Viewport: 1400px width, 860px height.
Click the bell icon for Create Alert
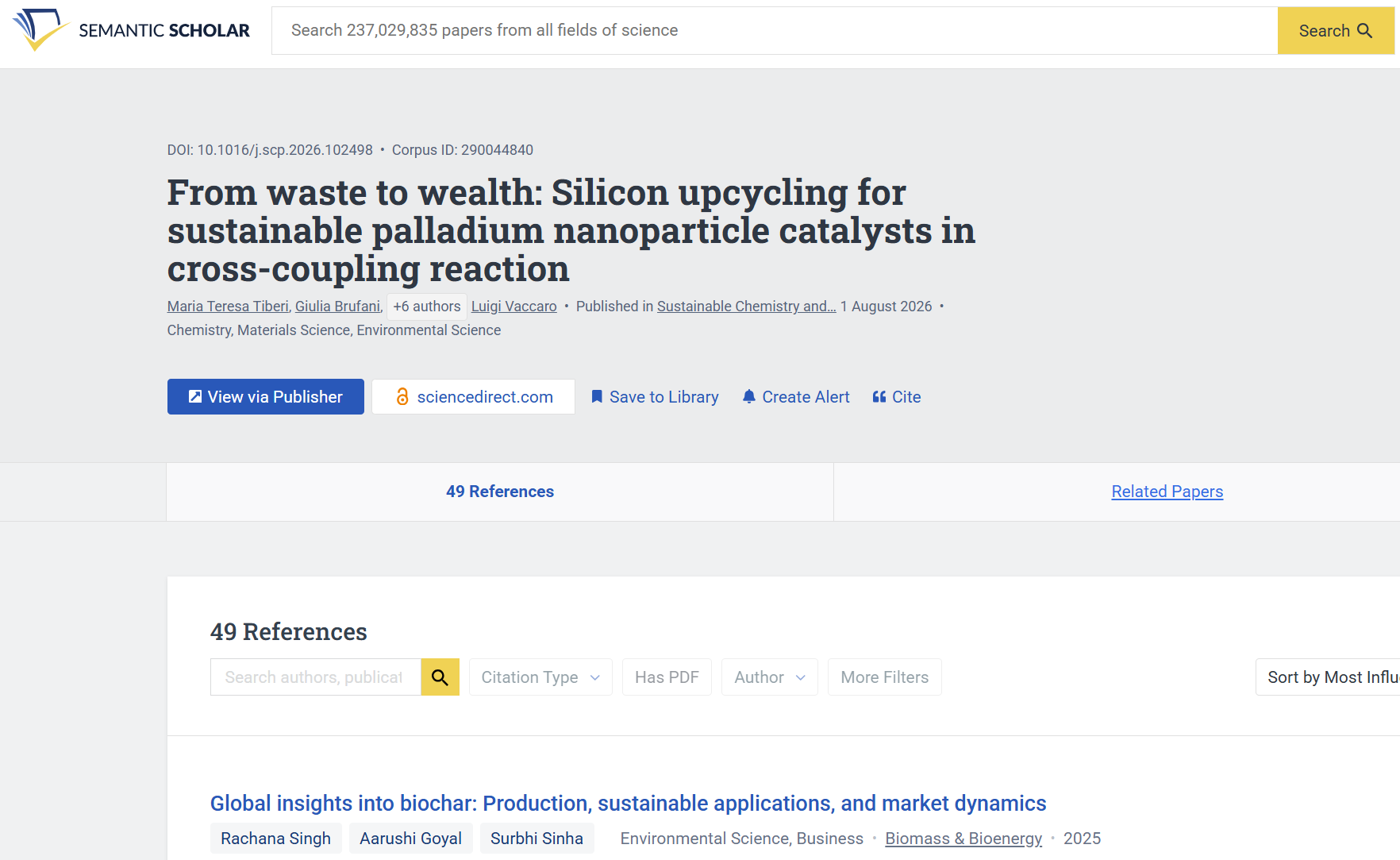[748, 396]
